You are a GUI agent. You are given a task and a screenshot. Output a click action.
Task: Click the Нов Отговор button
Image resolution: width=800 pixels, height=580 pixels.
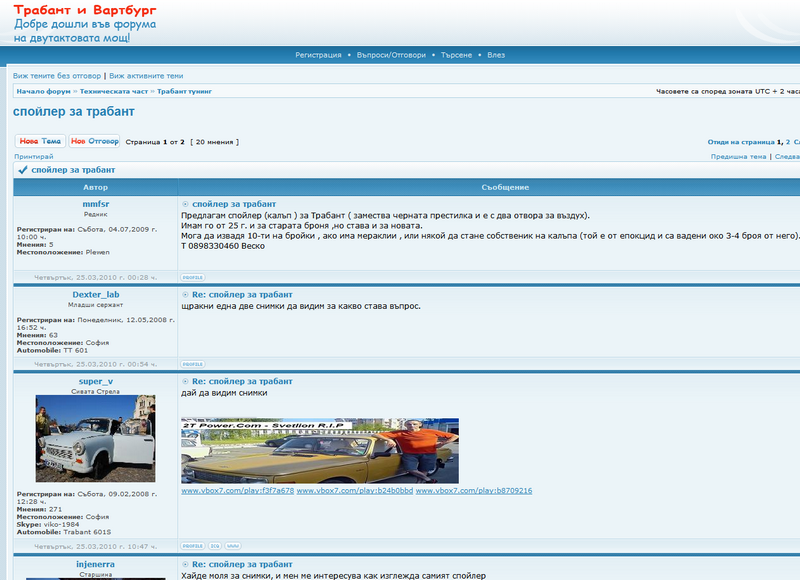tap(94, 141)
